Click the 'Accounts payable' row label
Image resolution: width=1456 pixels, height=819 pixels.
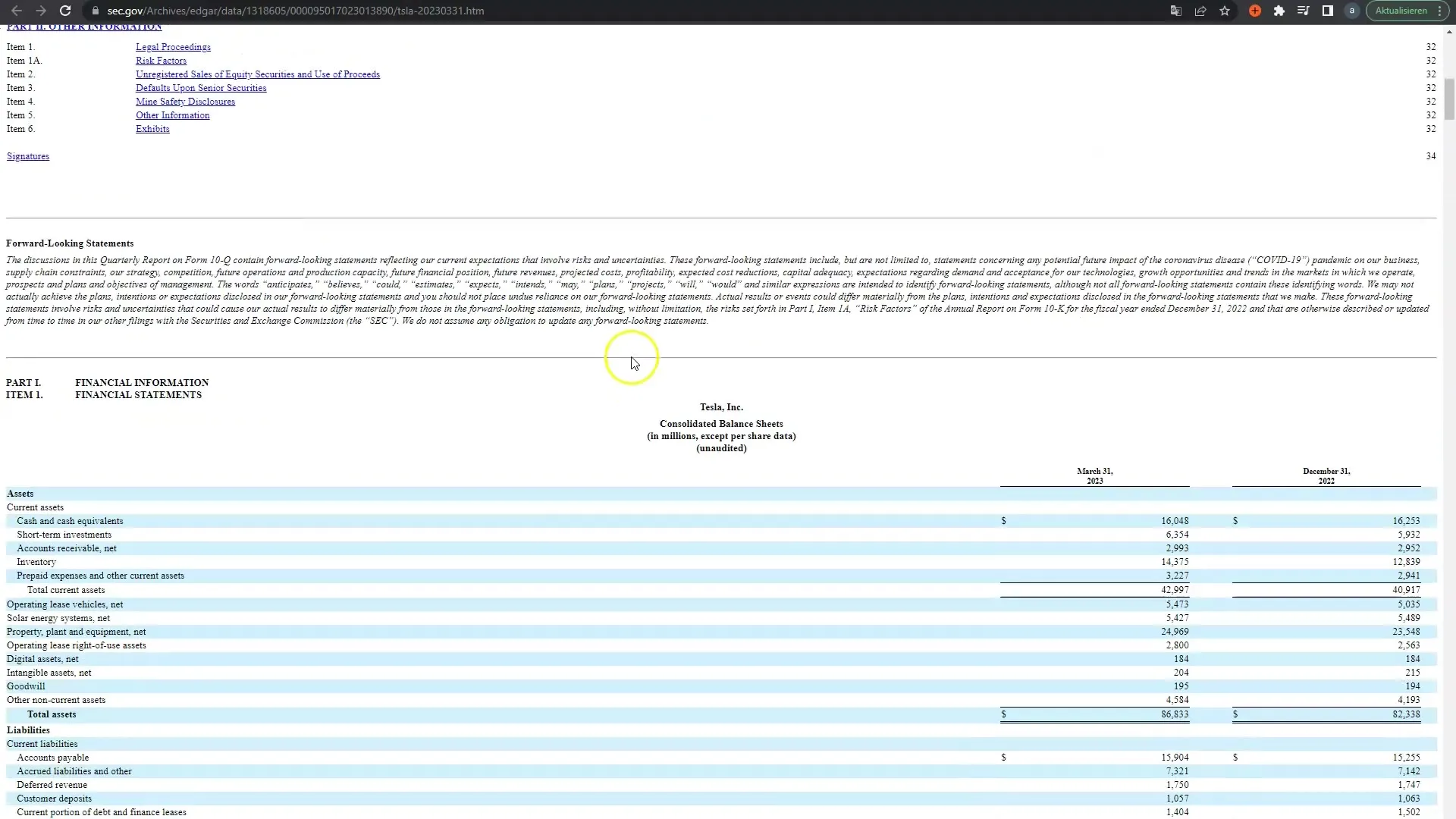pos(52,758)
